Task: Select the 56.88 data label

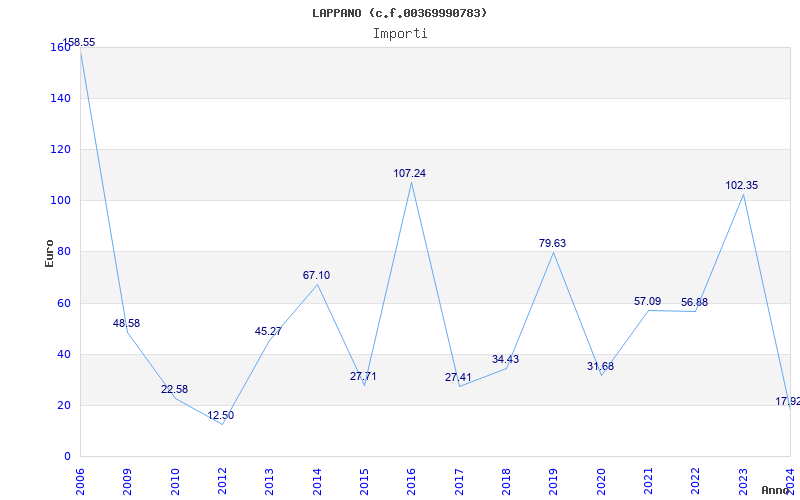Action: click(694, 303)
